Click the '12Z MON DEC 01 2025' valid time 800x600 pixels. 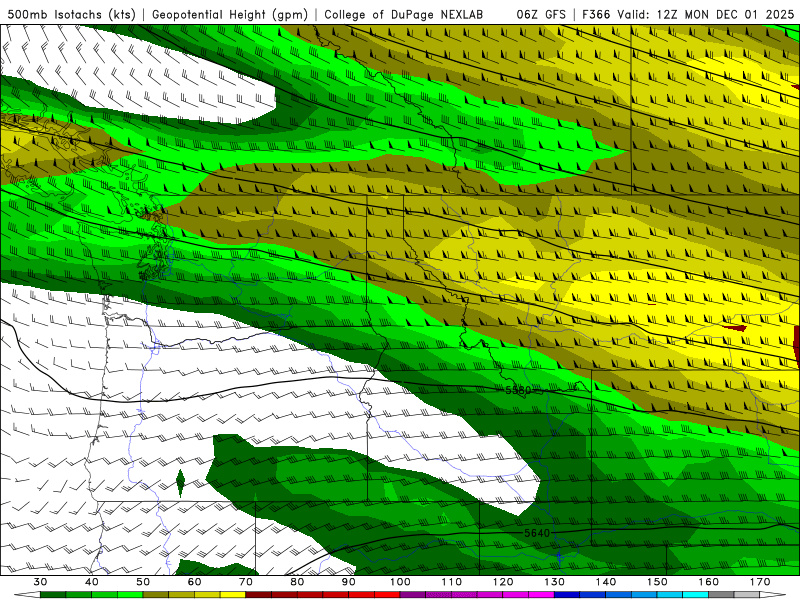tap(726, 14)
